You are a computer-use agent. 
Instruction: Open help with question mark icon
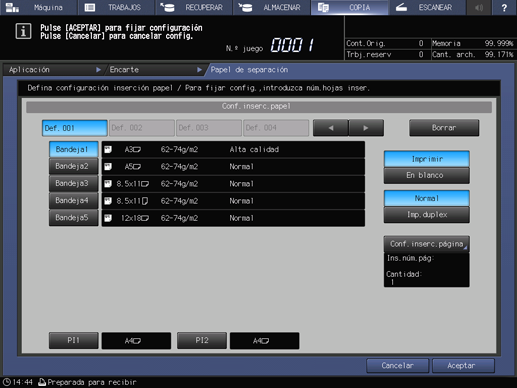tap(504, 7)
